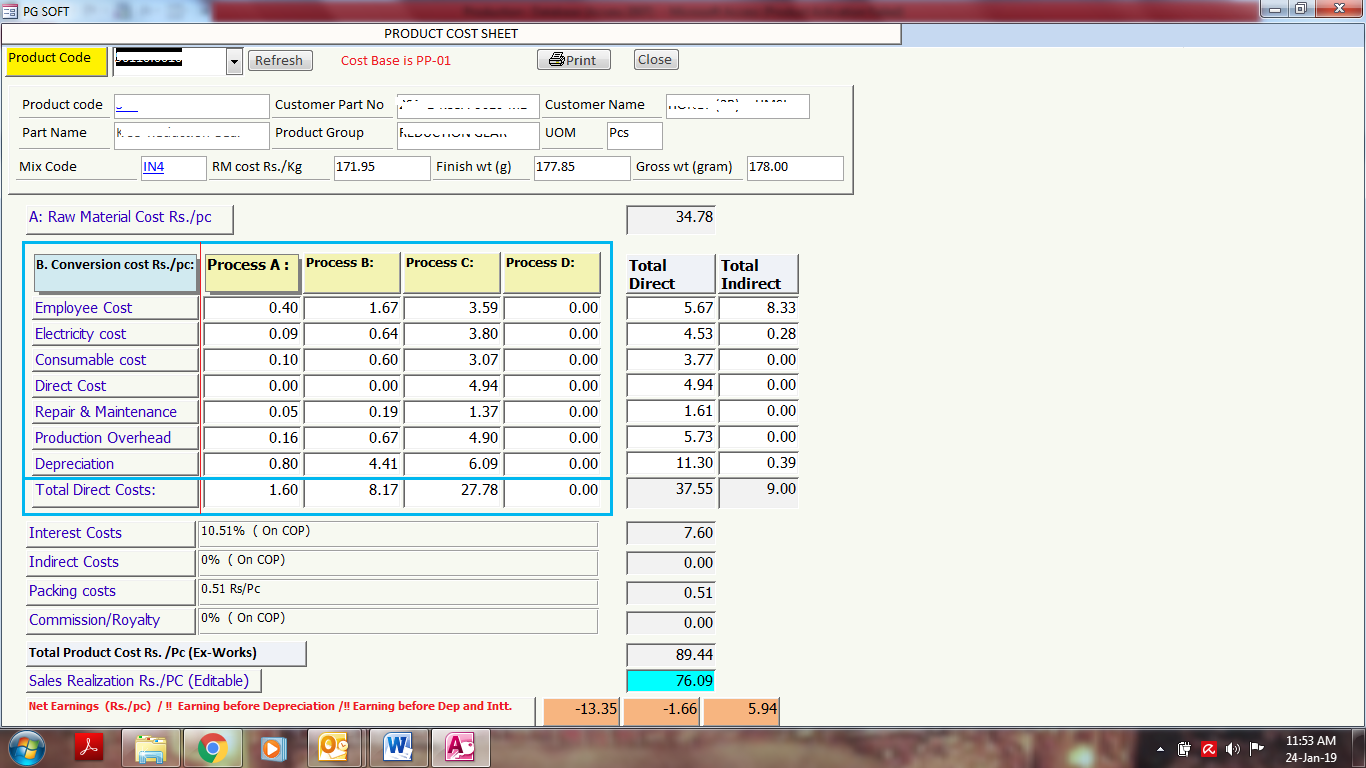Click the Total Product Cost value 89.44

[671, 655]
